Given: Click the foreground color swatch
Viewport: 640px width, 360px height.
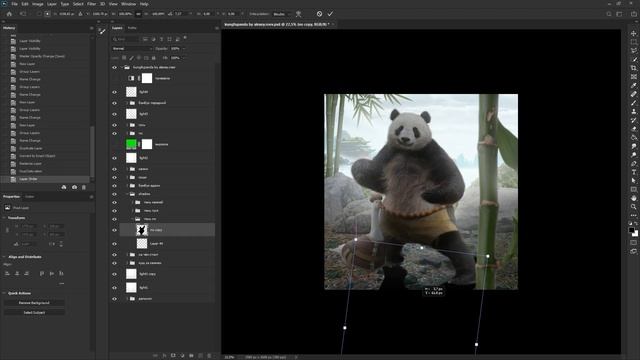Looking at the screenshot, I should point(632,230).
